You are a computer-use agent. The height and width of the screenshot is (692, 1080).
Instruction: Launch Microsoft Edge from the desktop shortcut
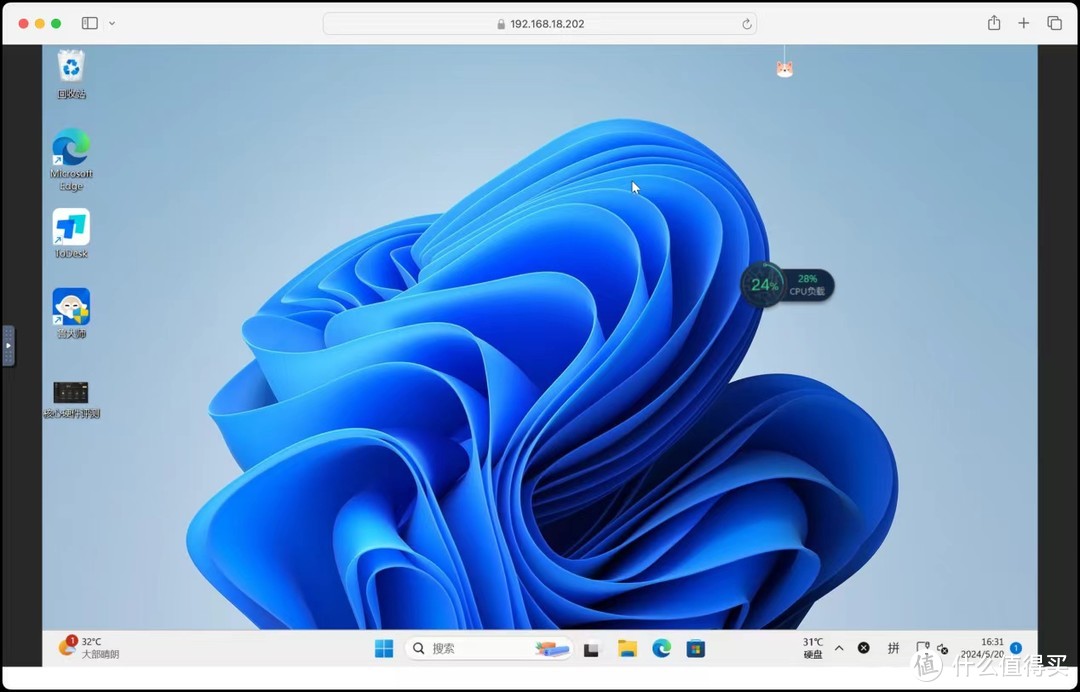(x=71, y=148)
